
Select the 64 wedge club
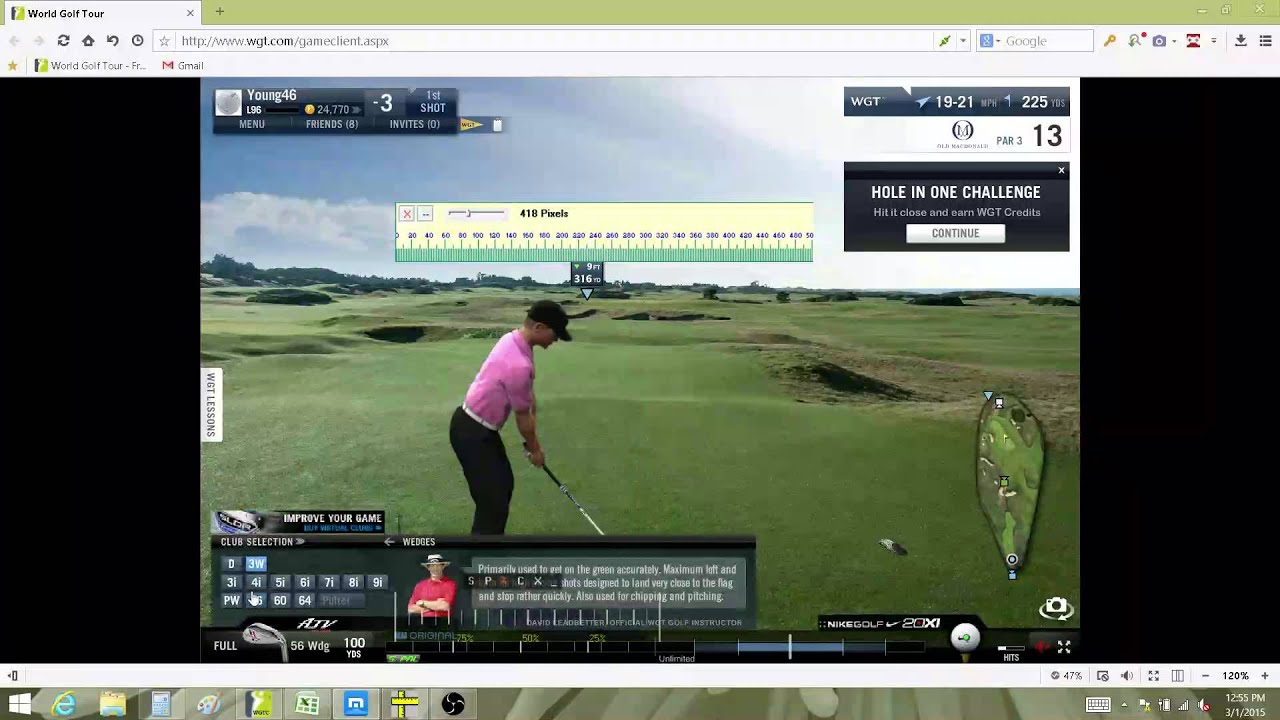(304, 601)
